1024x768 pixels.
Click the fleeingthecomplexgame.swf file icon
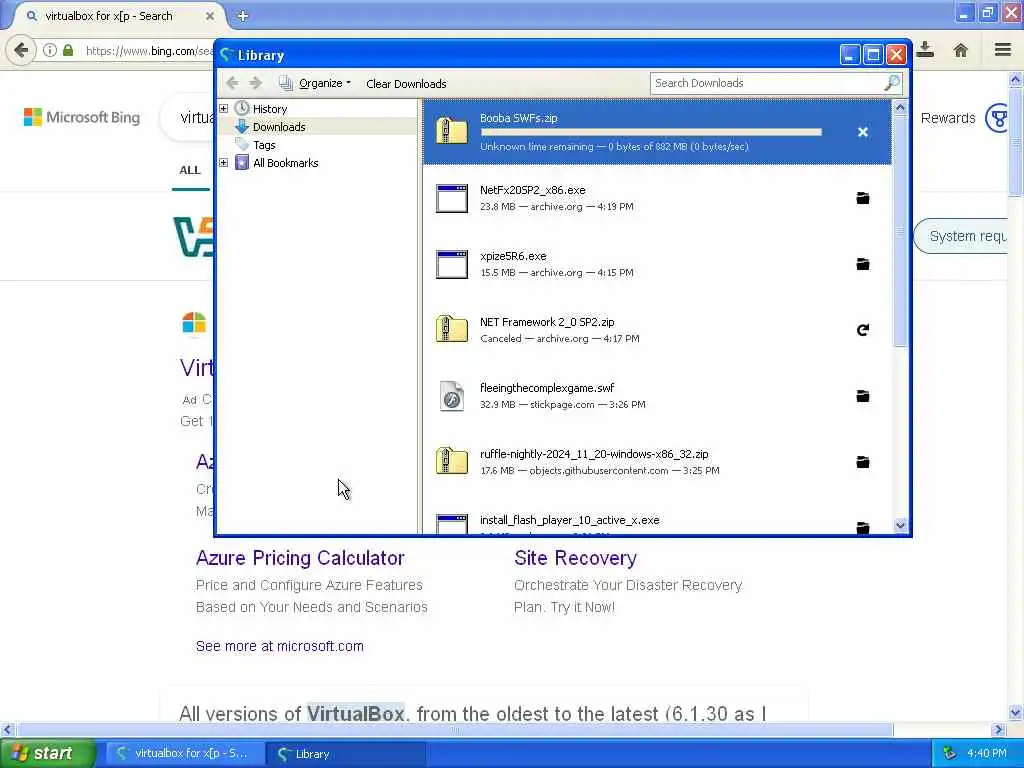(x=451, y=396)
